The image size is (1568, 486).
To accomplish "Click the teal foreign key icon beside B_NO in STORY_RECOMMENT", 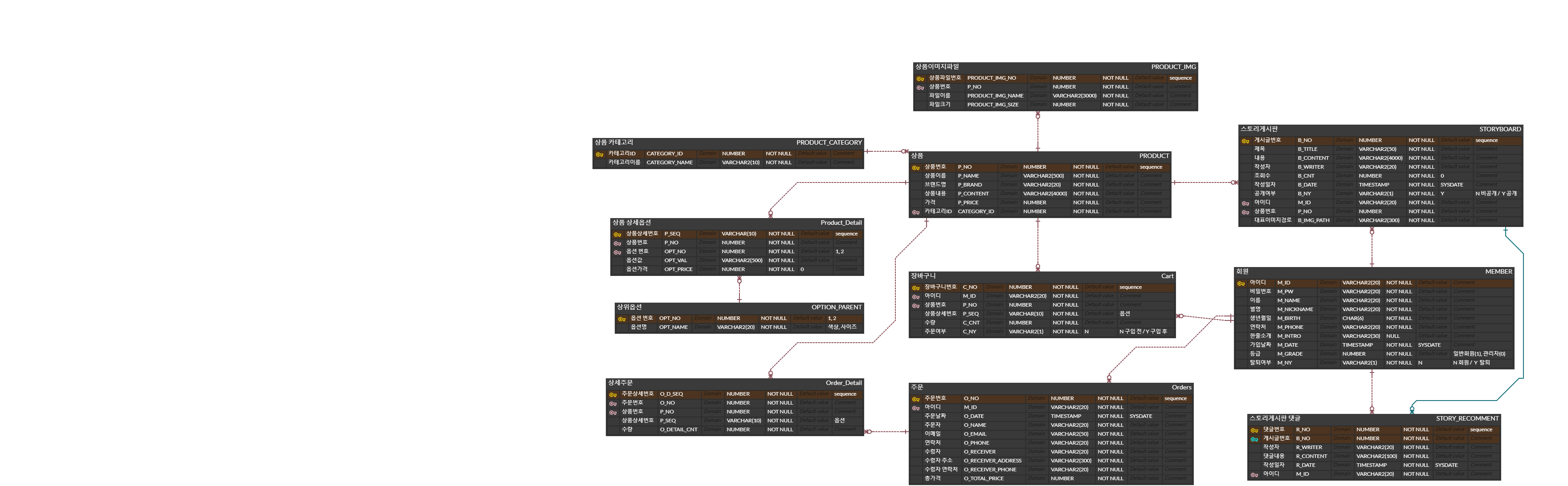I will pos(1254,439).
